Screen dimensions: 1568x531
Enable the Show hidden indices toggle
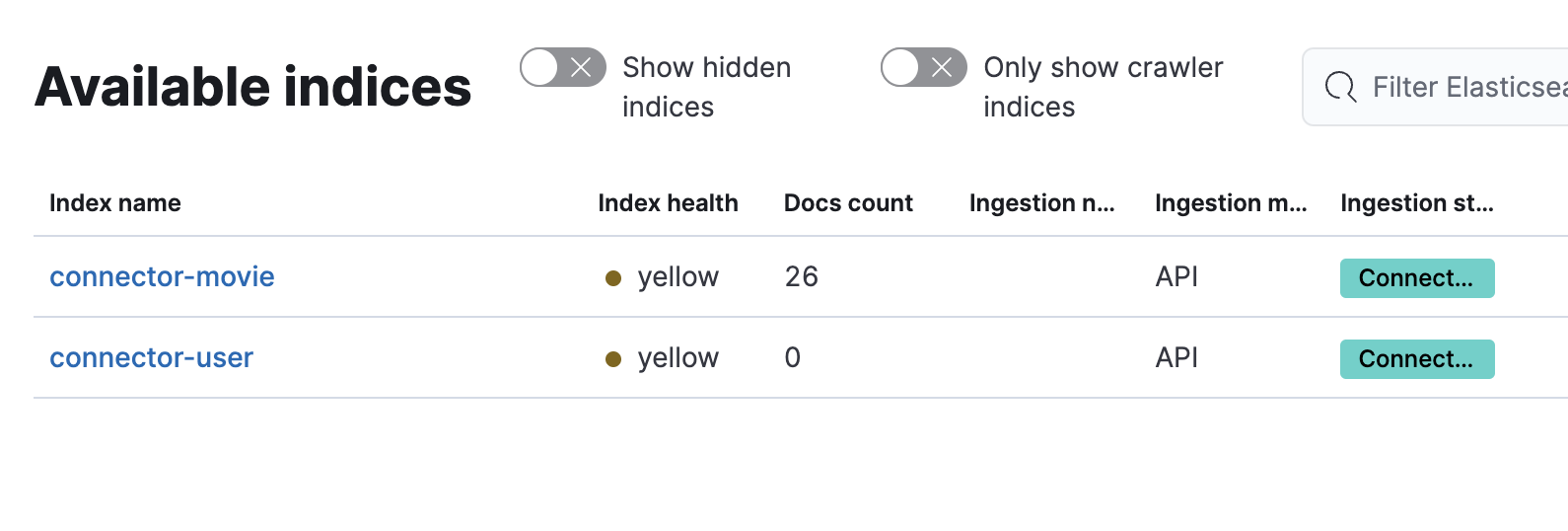(562, 67)
